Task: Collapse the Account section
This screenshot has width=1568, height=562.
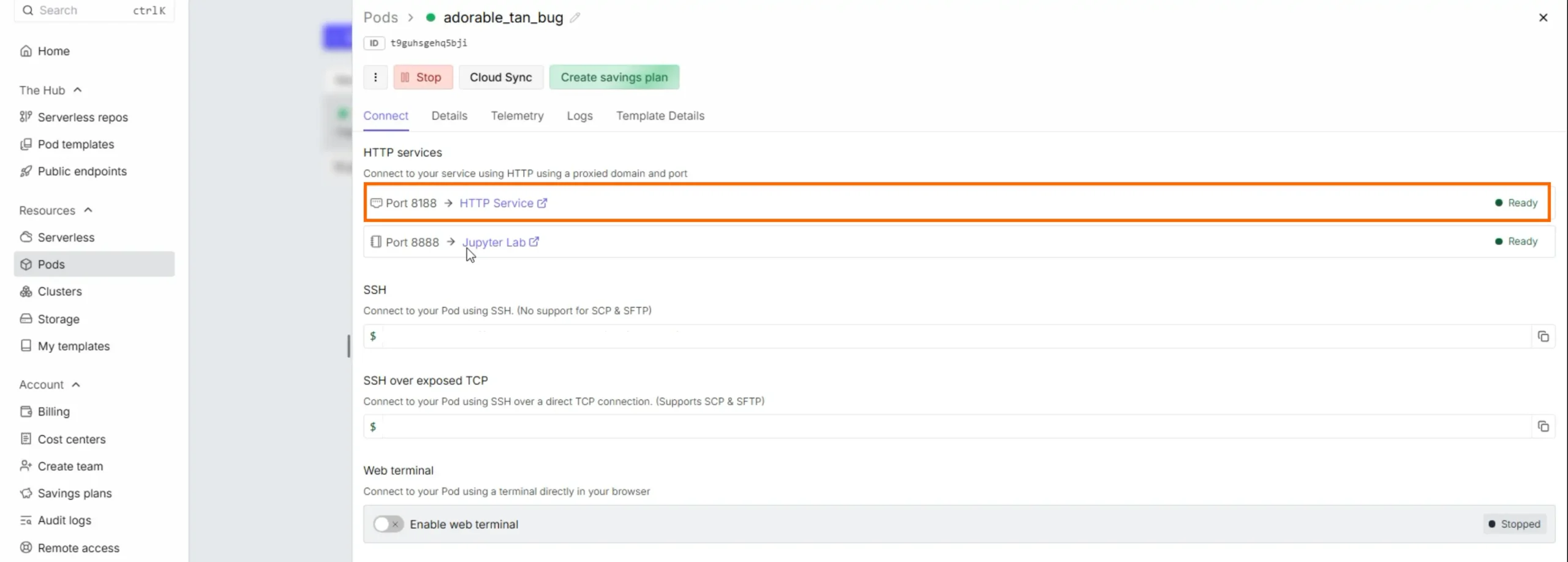Action: (76, 384)
